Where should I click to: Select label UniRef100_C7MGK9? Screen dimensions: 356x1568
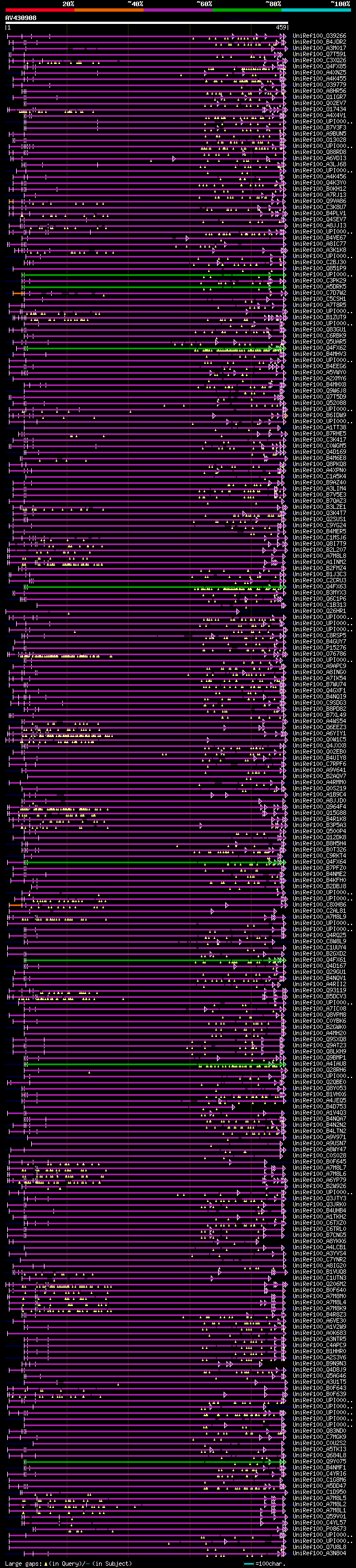click(319, 1437)
